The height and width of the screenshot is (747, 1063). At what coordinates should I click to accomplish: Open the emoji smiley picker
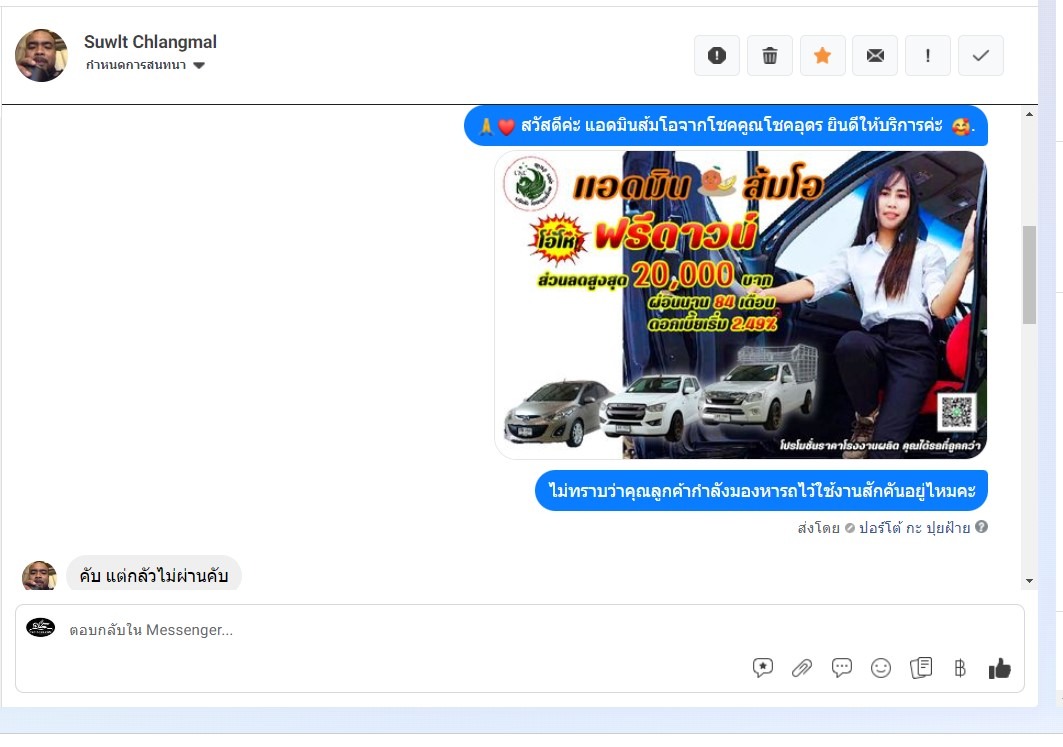pos(881,668)
